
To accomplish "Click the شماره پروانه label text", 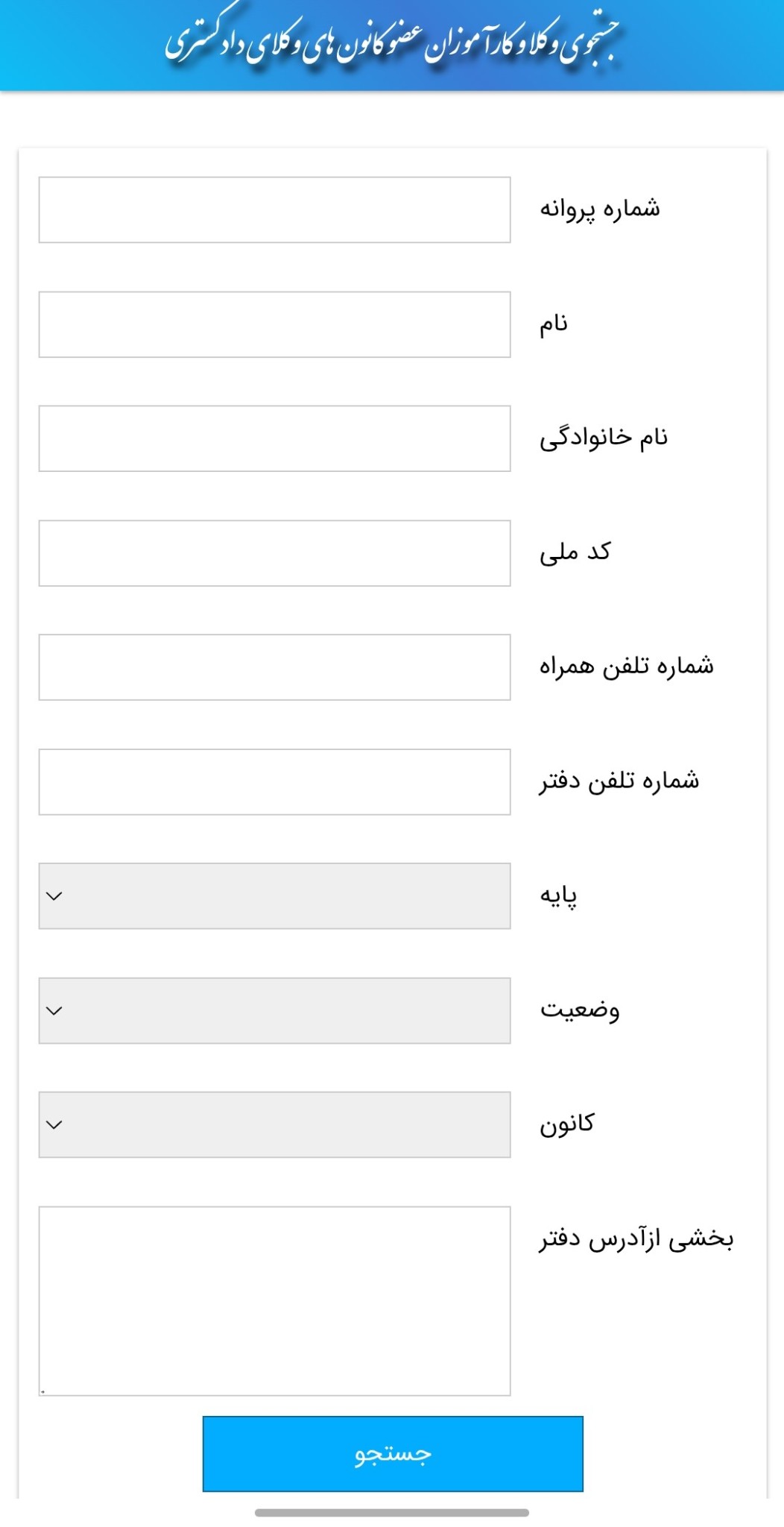I will 600,209.
